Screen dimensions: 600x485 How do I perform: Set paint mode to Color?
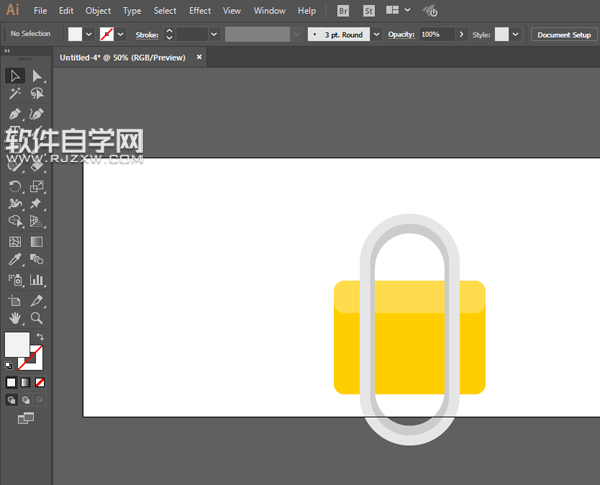11,382
